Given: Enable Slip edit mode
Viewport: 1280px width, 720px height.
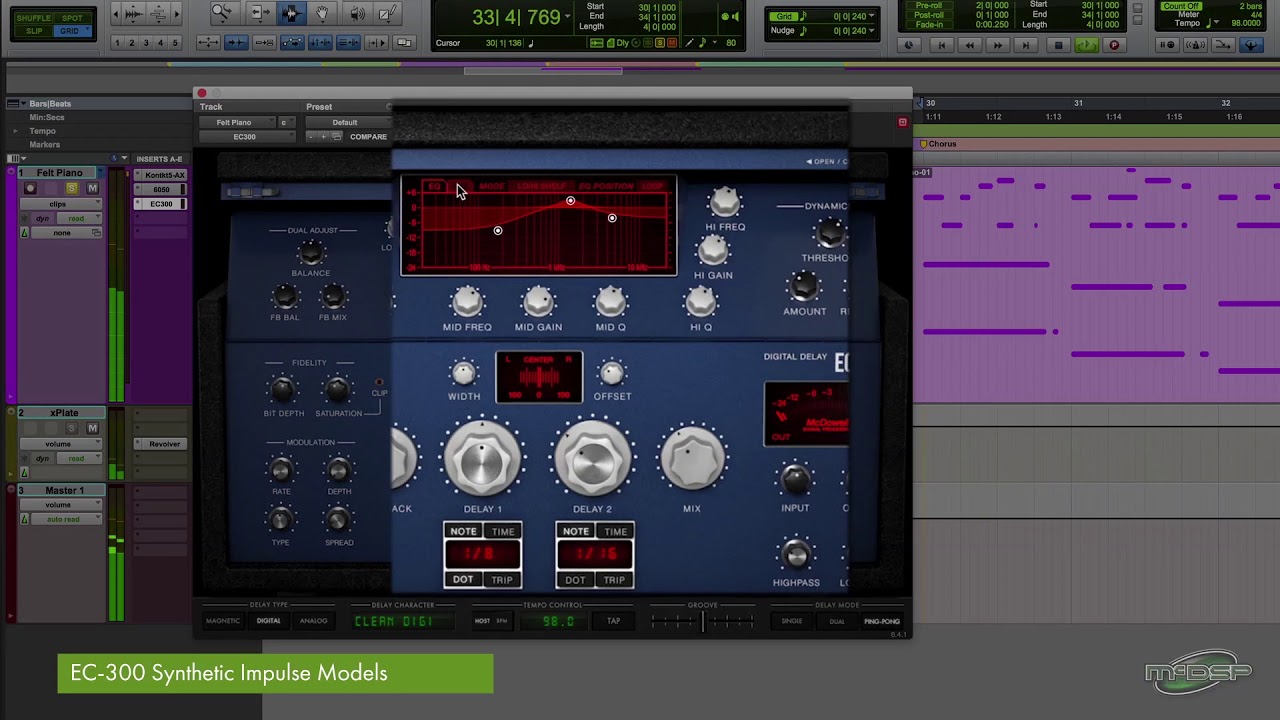Looking at the screenshot, I should click(34, 31).
